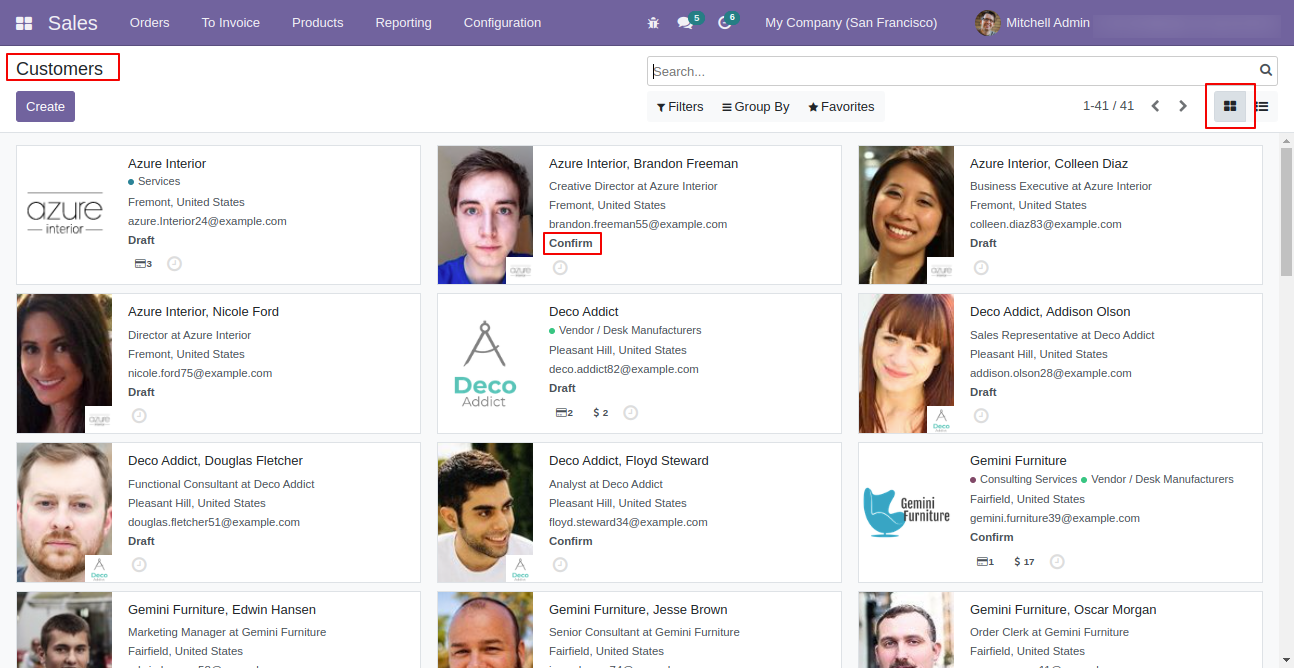Switch to list view
Image resolution: width=1294 pixels, height=668 pixels.
[1262, 106]
